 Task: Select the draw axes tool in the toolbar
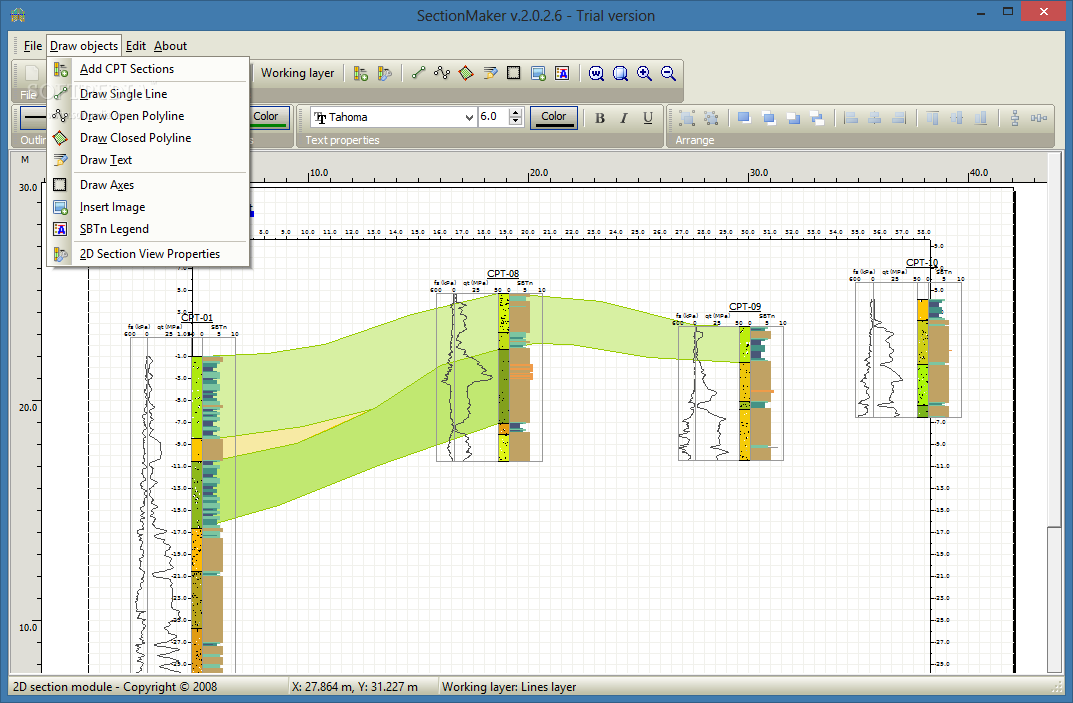[x=514, y=73]
